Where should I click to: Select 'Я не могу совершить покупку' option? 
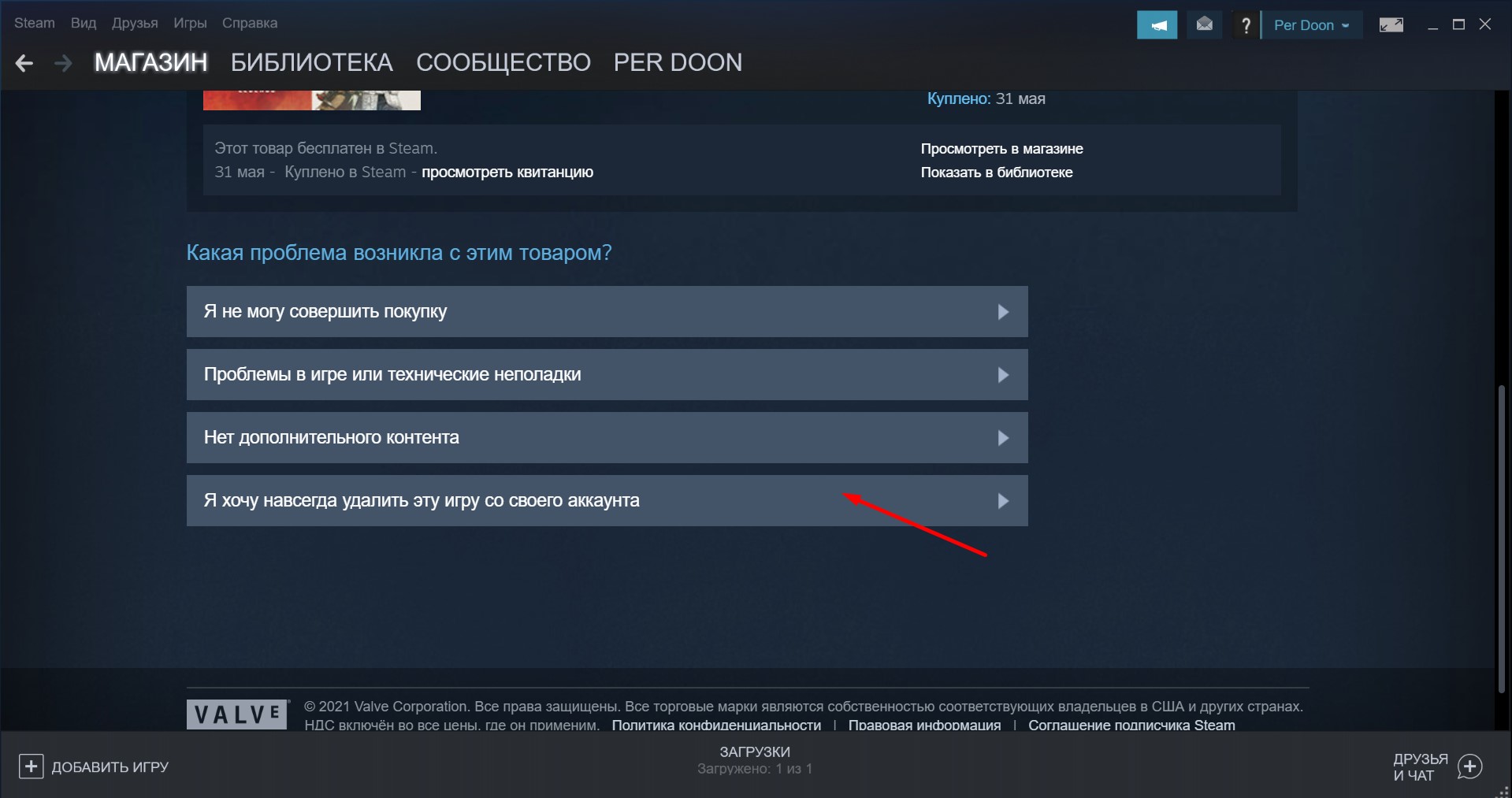(x=607, y=311)
